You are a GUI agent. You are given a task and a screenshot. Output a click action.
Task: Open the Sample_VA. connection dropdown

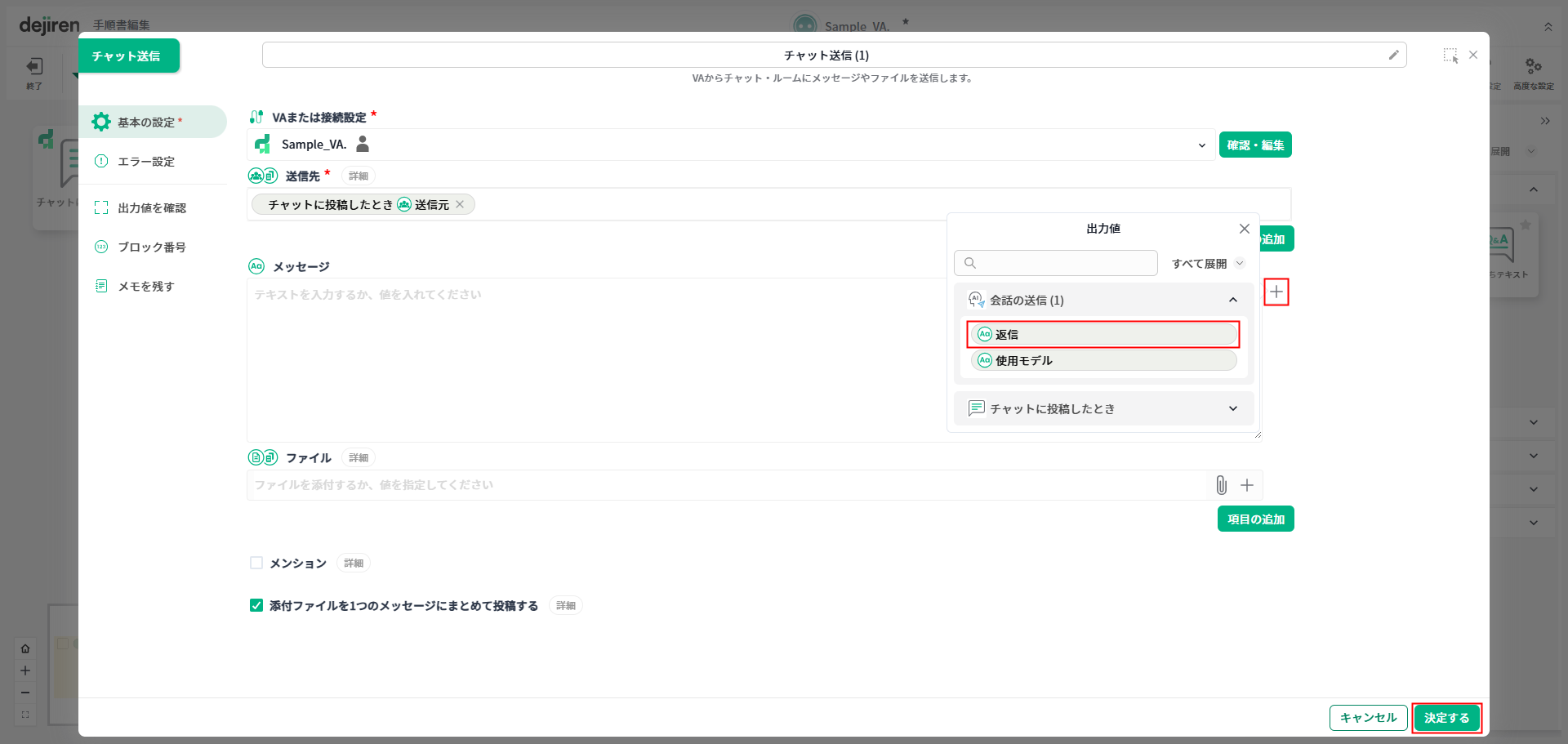pyautogui.click(x=1201, y=145)
